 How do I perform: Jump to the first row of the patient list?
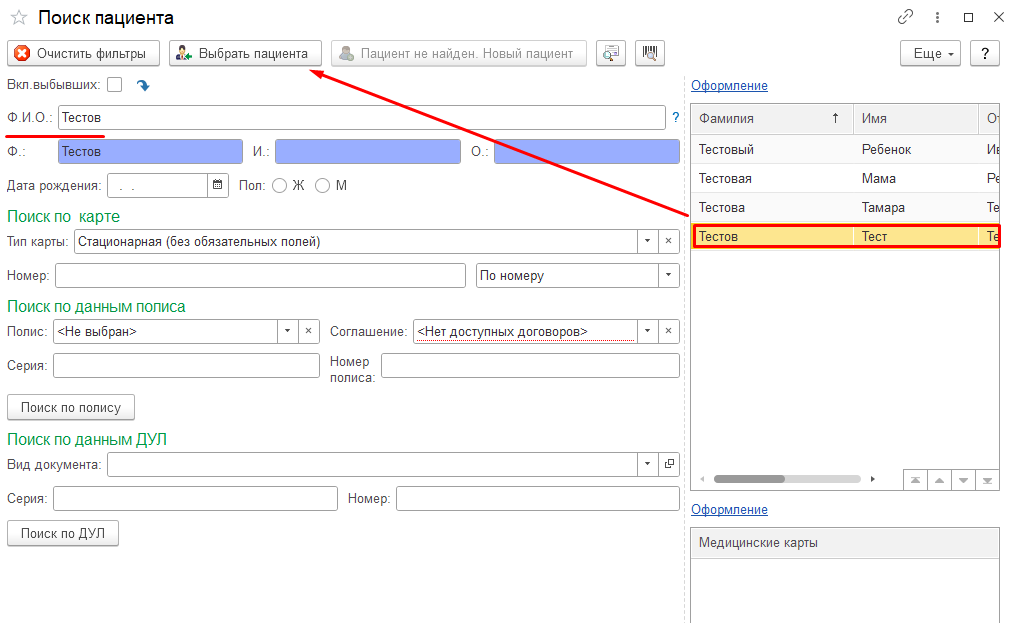[x=915, y=480]
